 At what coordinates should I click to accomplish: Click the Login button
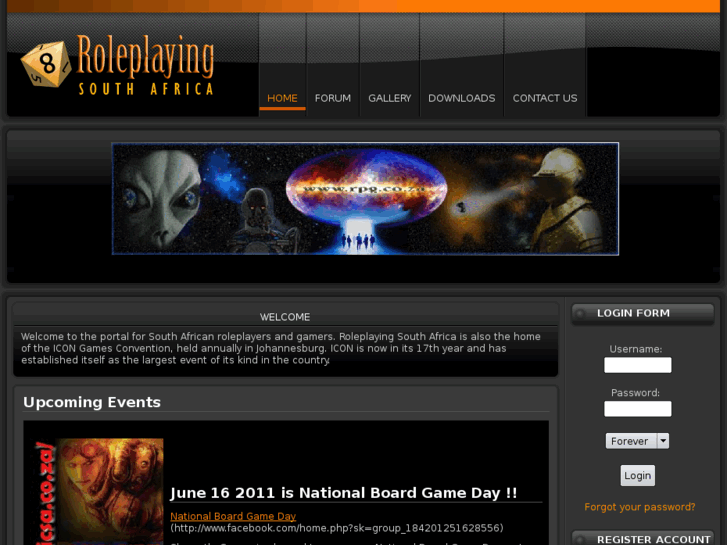(x=638, y=475)
